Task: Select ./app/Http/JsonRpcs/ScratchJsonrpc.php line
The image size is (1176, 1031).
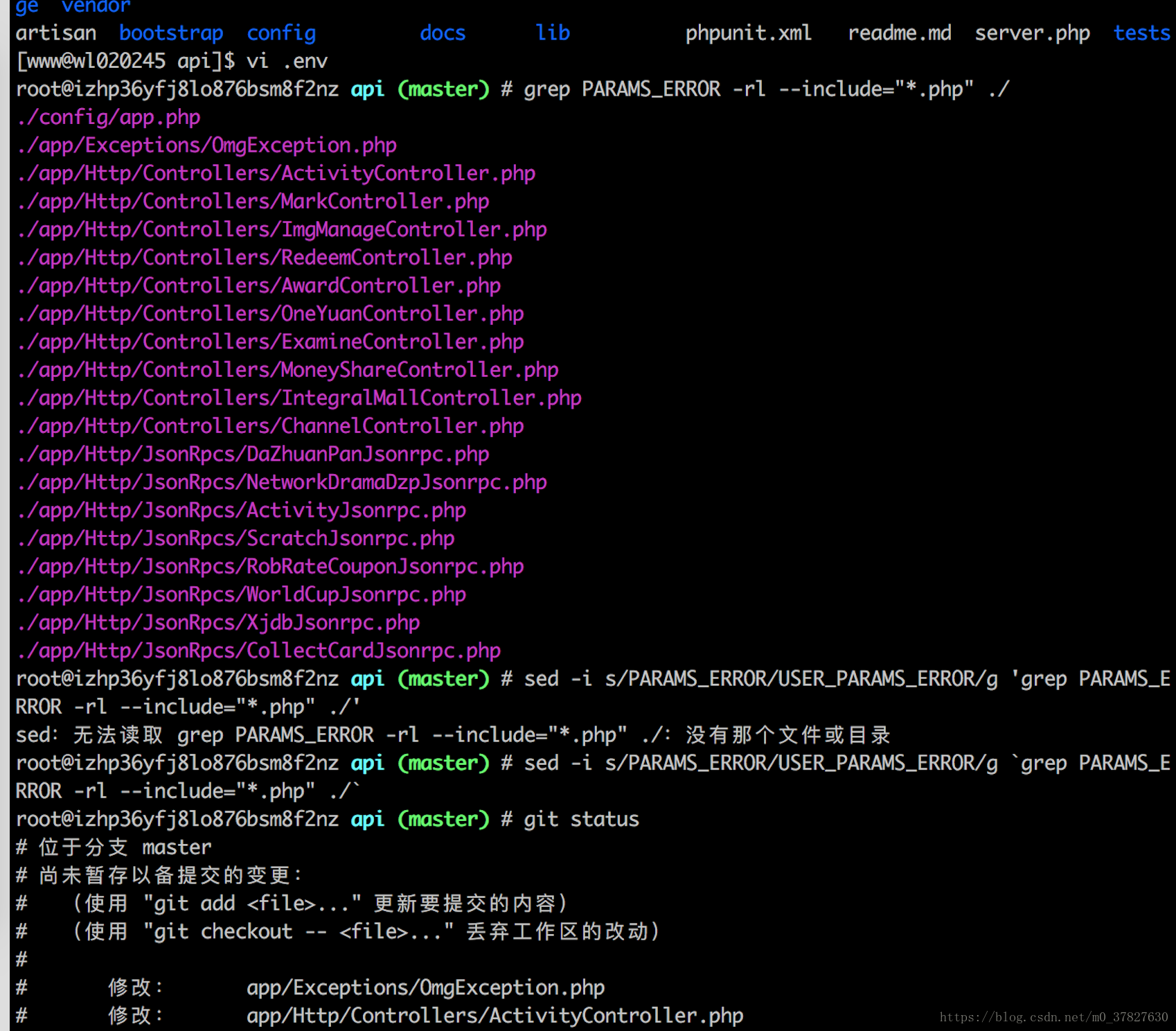Action: pos(235,538)
